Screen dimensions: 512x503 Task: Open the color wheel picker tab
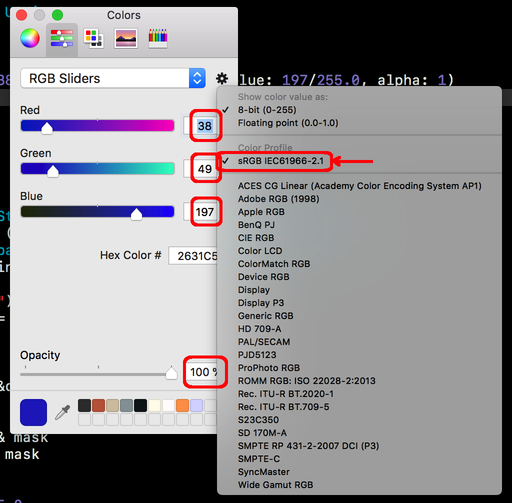point(30,38)
